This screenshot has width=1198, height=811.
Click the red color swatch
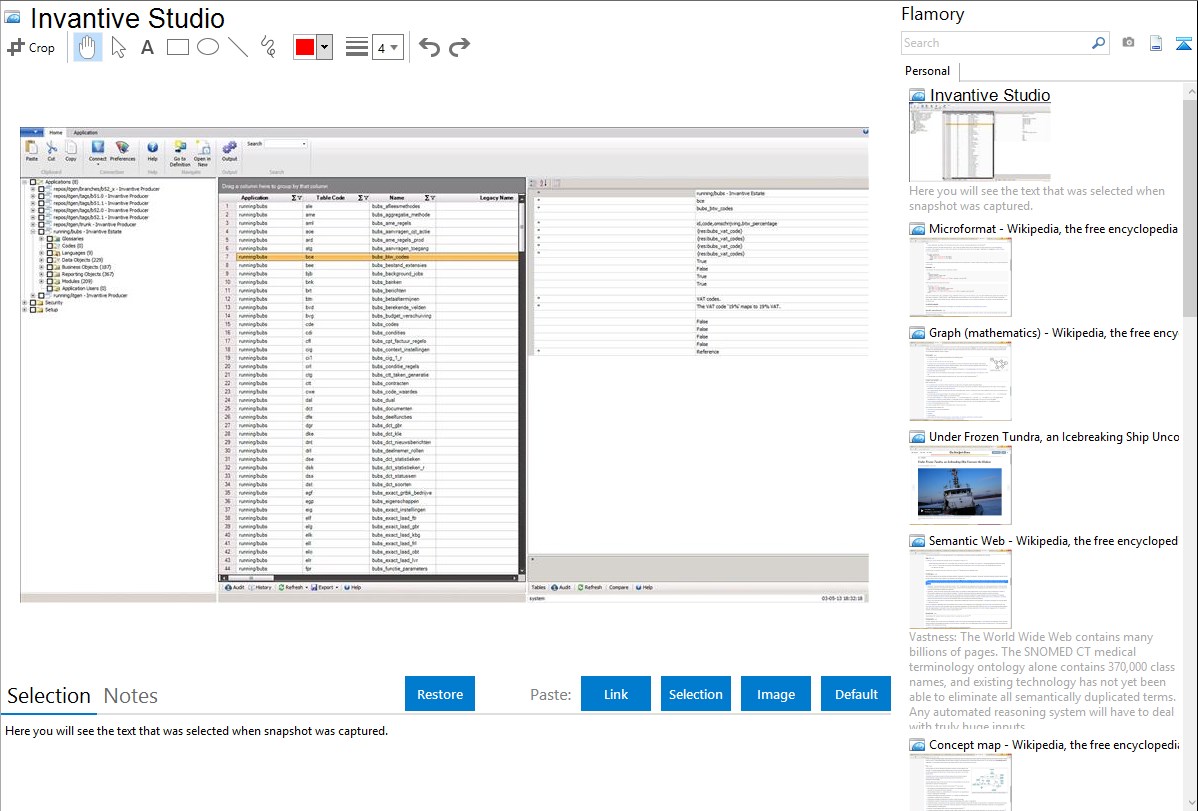[304, 47]
